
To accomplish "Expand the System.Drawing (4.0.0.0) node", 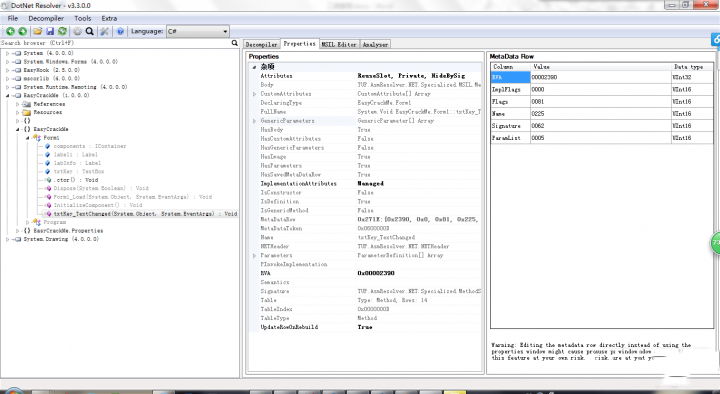I will [7, 239].
